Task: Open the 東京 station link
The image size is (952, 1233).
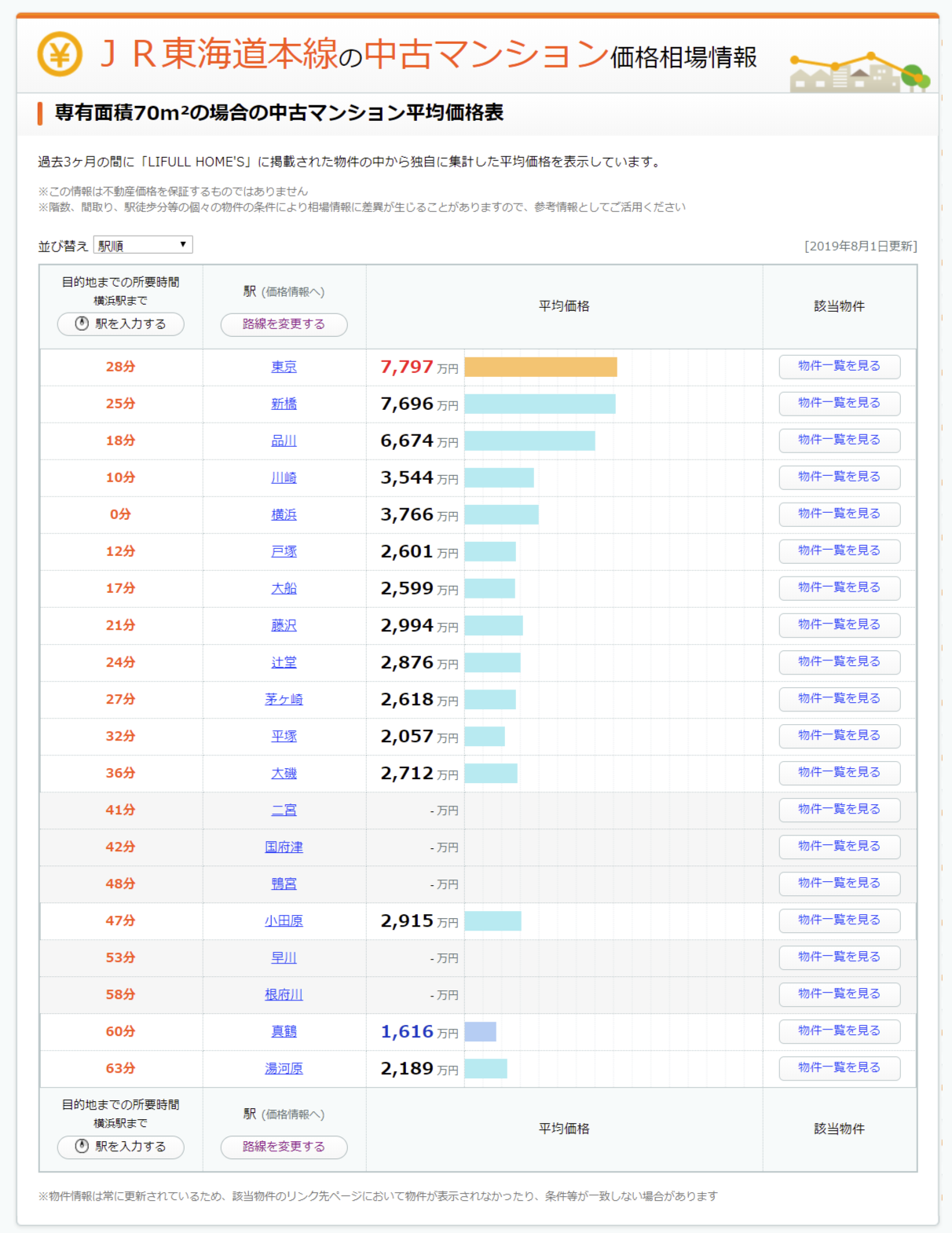Action: 284,367
